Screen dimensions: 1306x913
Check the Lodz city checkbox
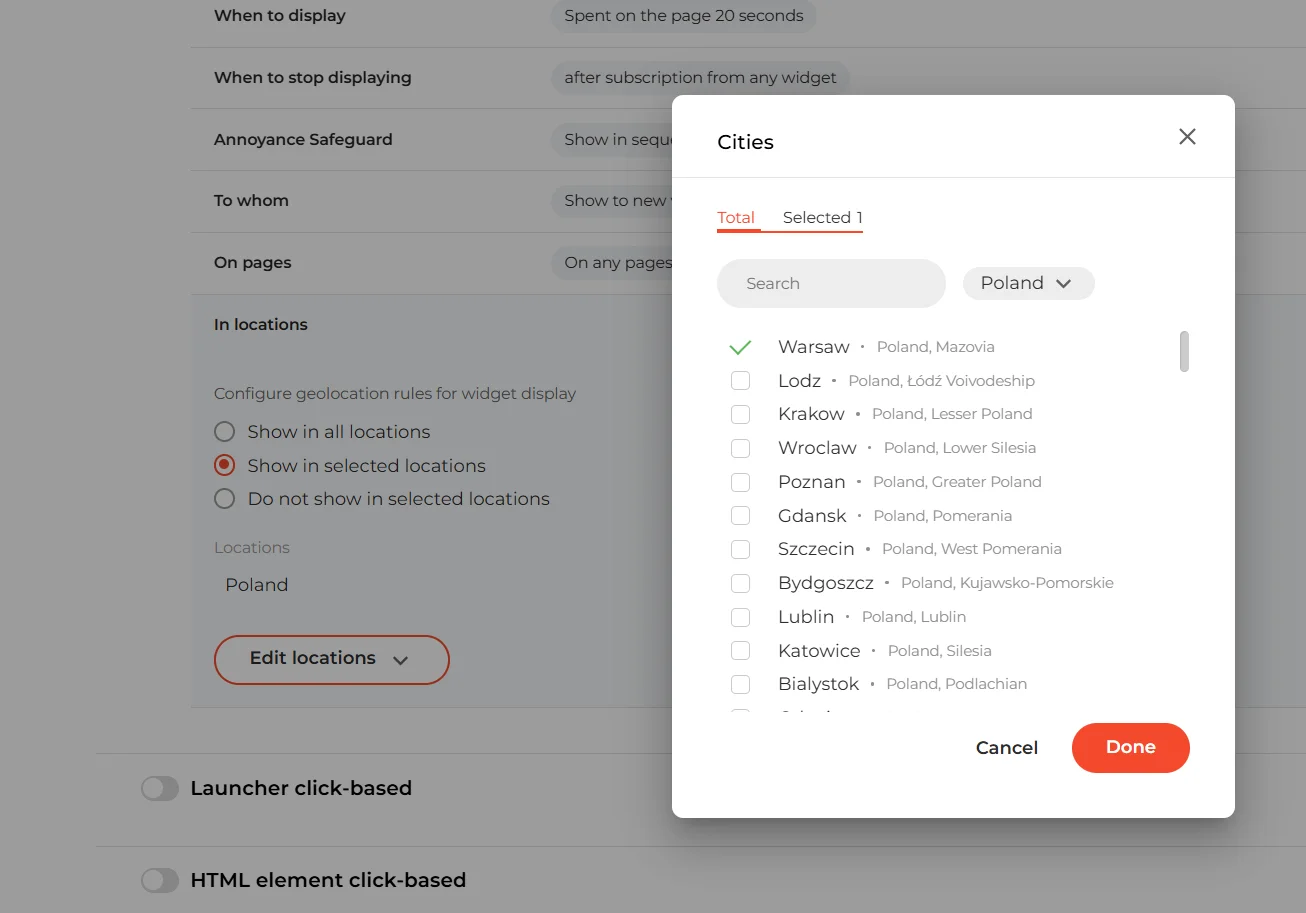(740, 381)
